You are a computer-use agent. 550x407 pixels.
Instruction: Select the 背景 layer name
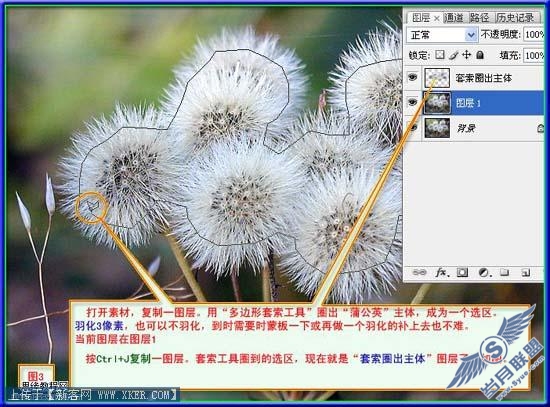coord(466,128)
